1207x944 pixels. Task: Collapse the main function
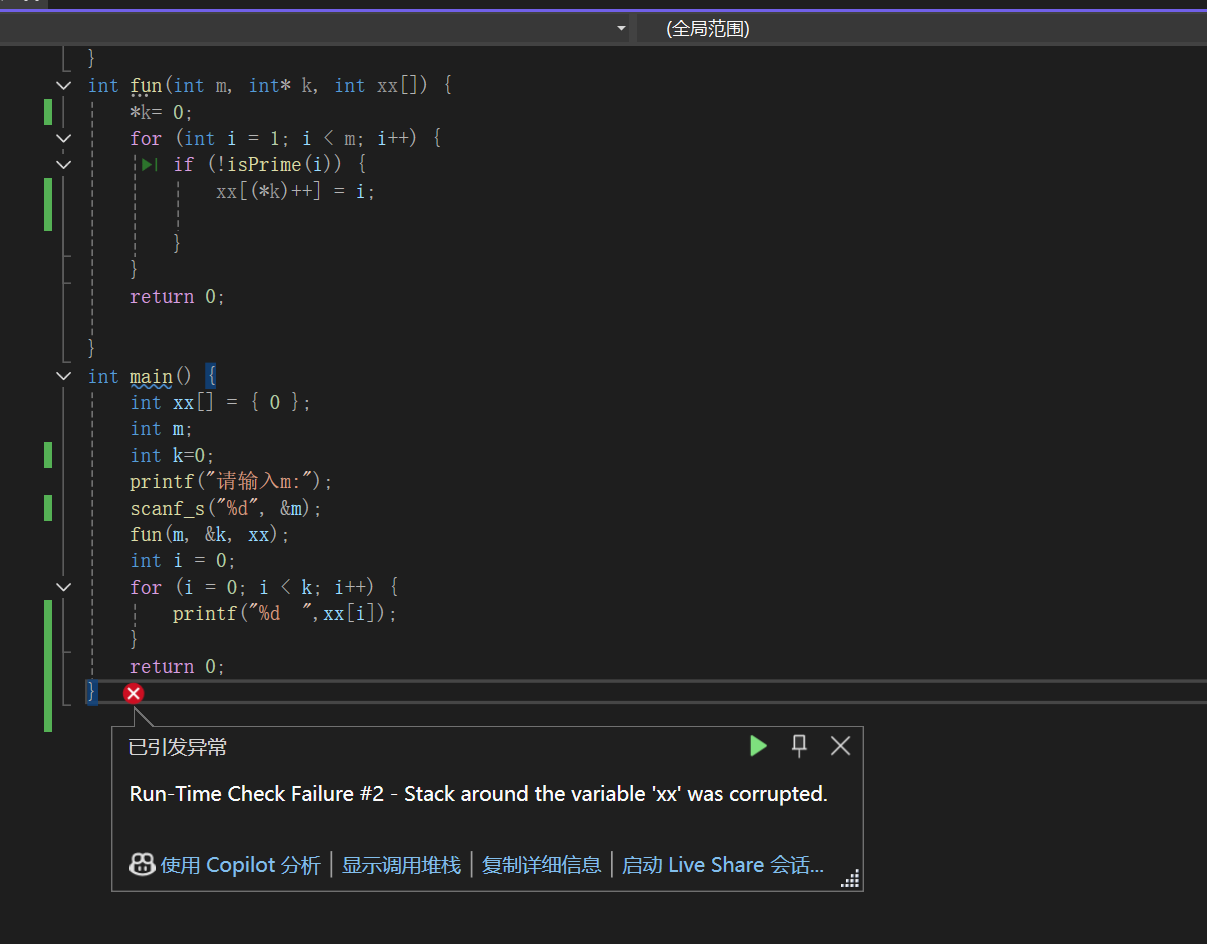pos(64,376)
